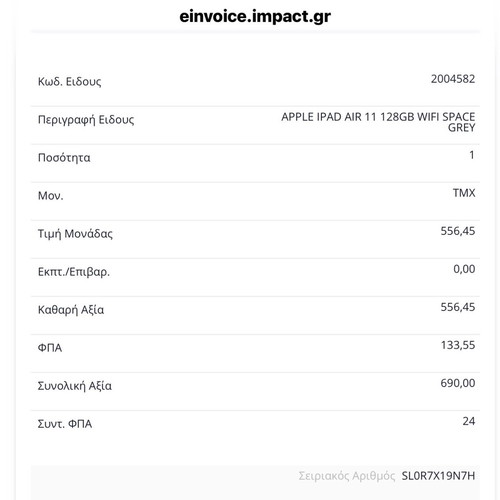Click the Μον. label
The height and width of the screenshot is (500, 500).
(50, 196)
